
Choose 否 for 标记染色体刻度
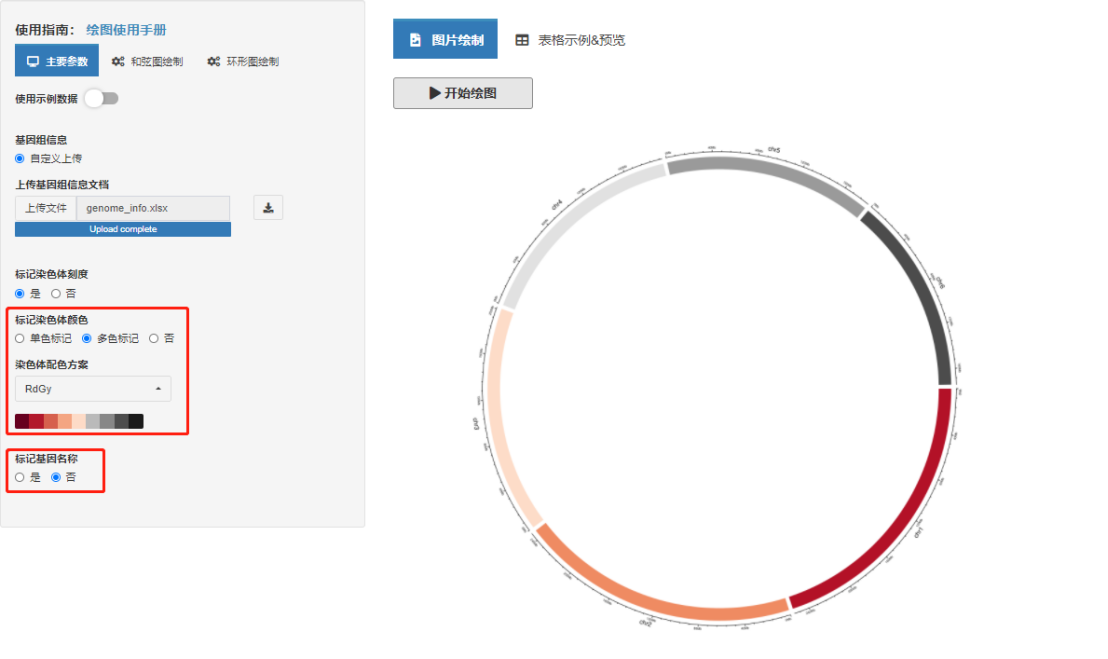pyautogui.click(x=56, y=294)
